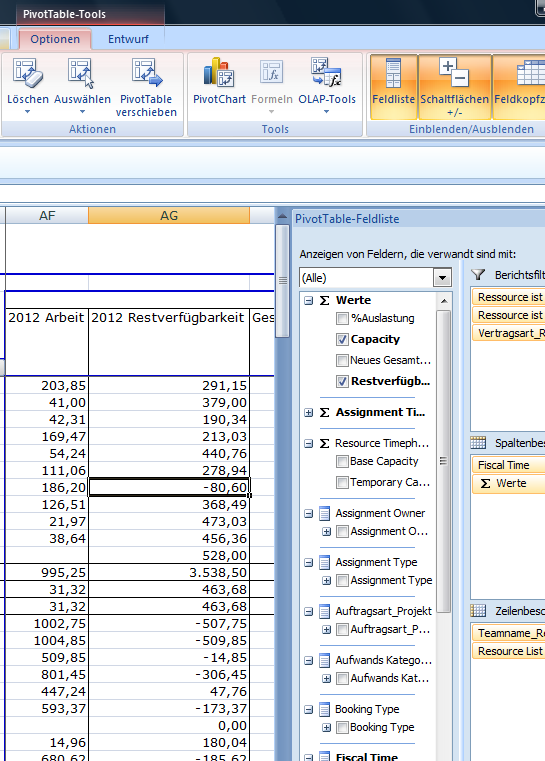The width and height of the screenshot is (545, 761).
Task: Click the Spaltenbeschriftungen area icon
Action: [x=478, y=443]
